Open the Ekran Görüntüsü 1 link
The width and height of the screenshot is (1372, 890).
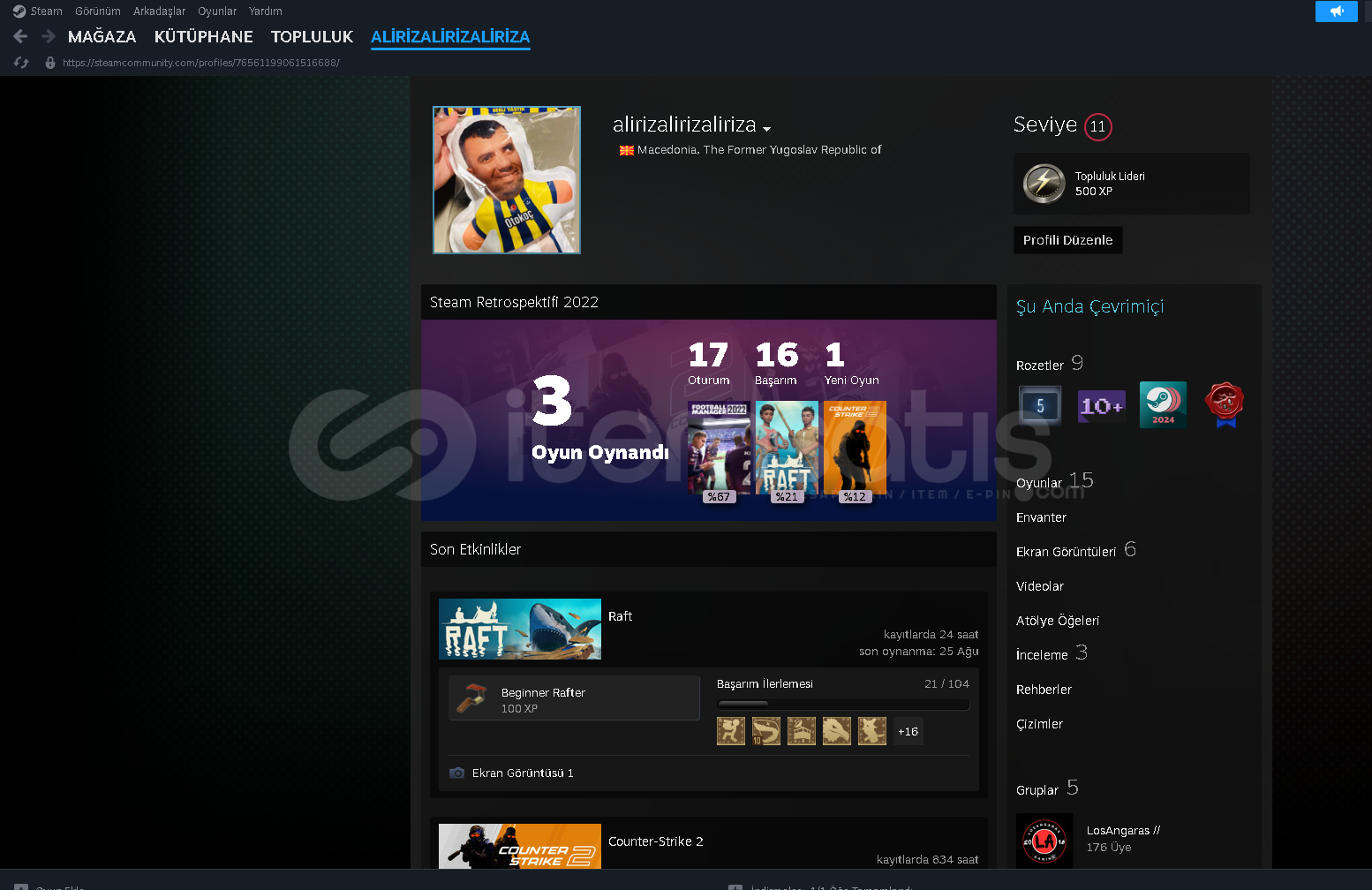pyautogui.click(x=523, y=773)
